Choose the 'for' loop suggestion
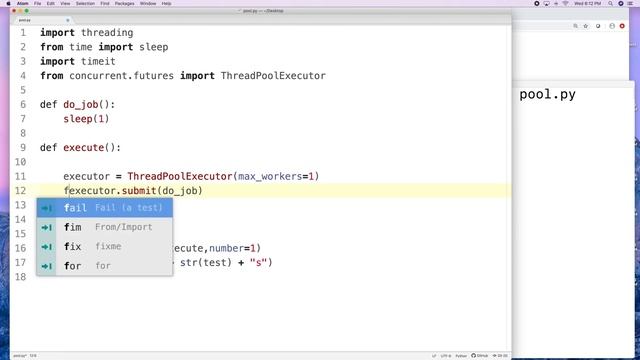The width and height of the screenshot is (640, 360). tap(105, 266)
